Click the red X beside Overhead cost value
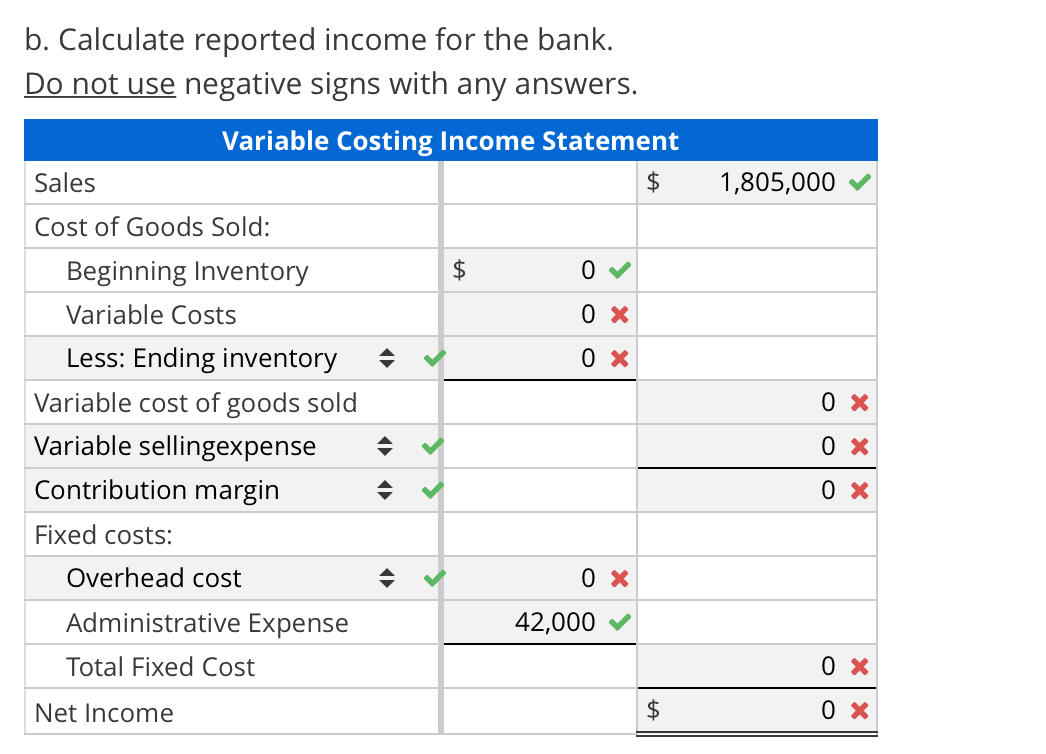This screenshot has height=754, width=1046. [x=620, y=579]
